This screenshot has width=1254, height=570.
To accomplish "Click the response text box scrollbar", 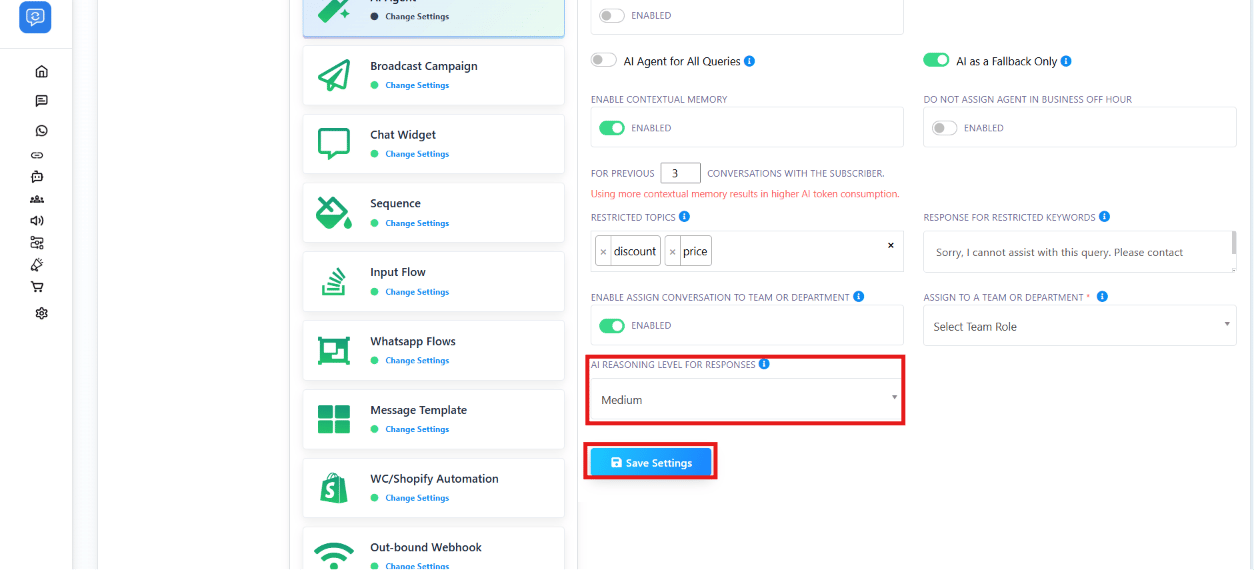I will (x=1234, y=242).
